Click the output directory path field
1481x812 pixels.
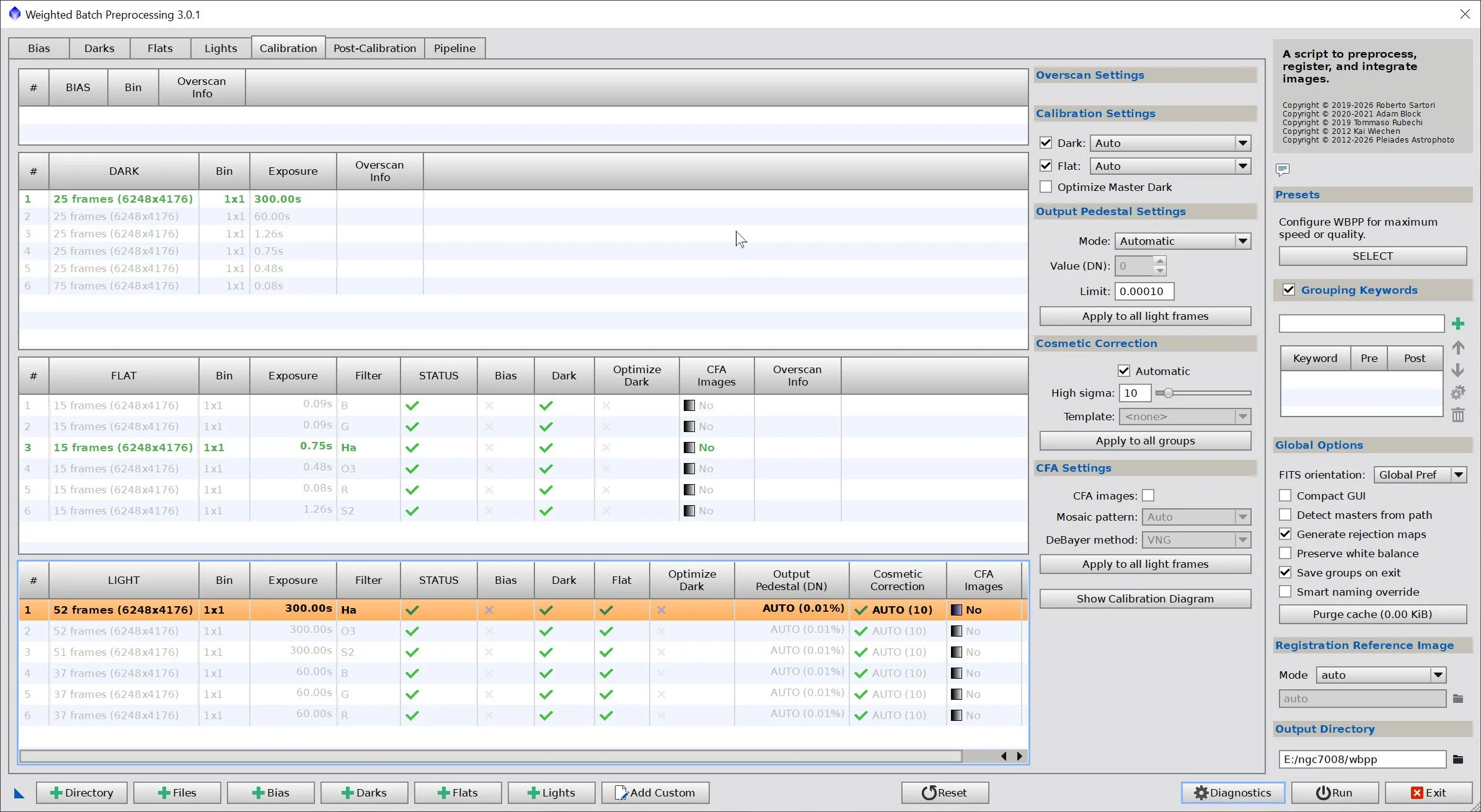[x=1362, y=759]
